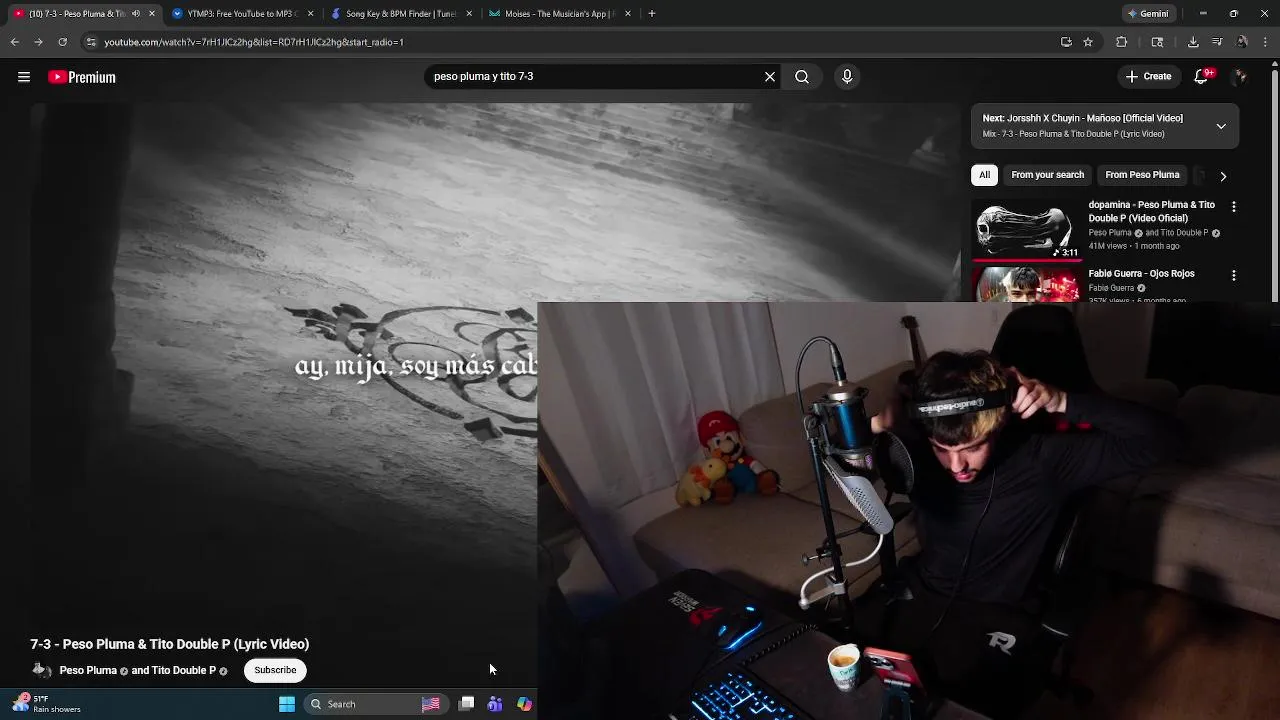The height and width of the screenshot is (720, 1280).
Task: Expand the Next Mix playlist panel chevron
Action: 1221,126
